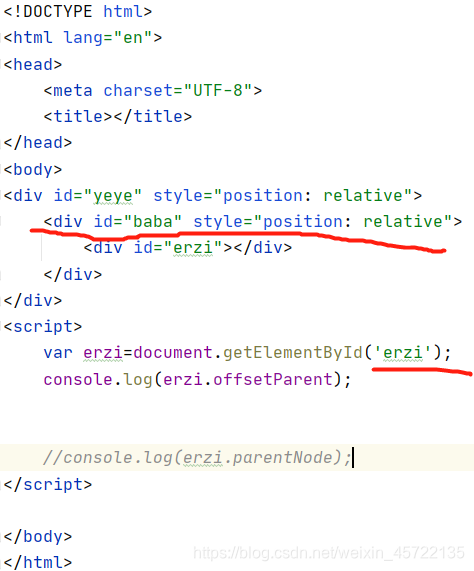Viewport: 474px width, 571px height.
Task: Click the var erzi=document.getElementById line
Action: pyautogui.click(x=248, y=353)
